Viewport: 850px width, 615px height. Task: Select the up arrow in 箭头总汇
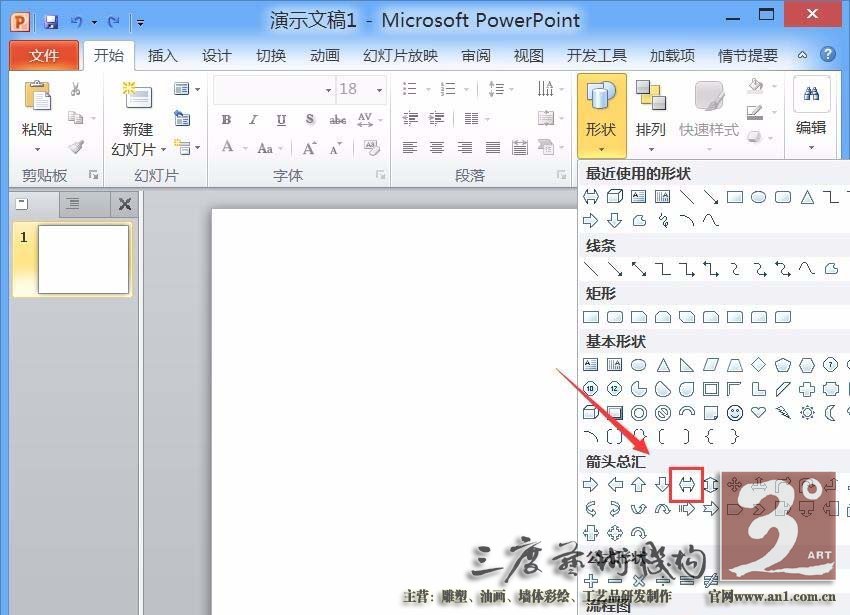coord(639,484)
